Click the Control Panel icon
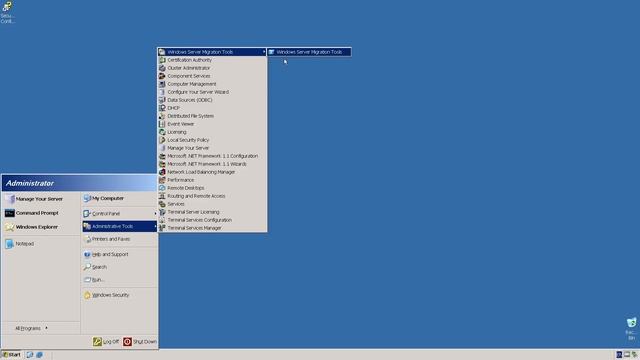Viewport: 640px width, 360px height. 87,213
